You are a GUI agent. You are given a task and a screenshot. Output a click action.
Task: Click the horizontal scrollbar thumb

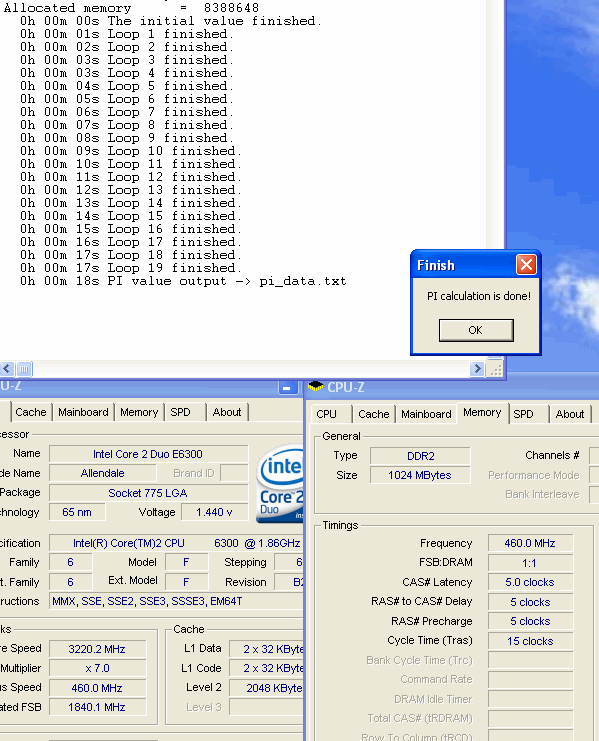(x=25, y=368)
